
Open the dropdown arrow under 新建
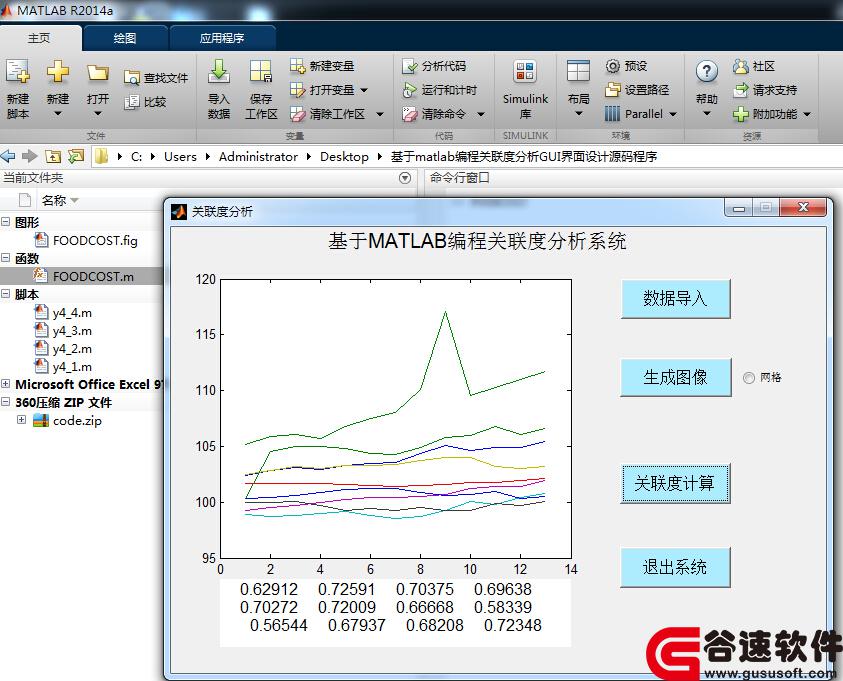[x=58, y=113]
